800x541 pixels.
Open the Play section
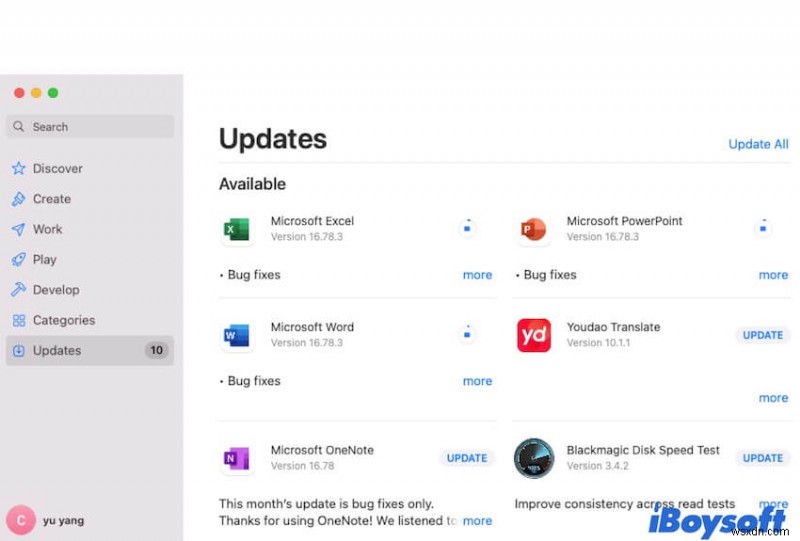point(90,260)
